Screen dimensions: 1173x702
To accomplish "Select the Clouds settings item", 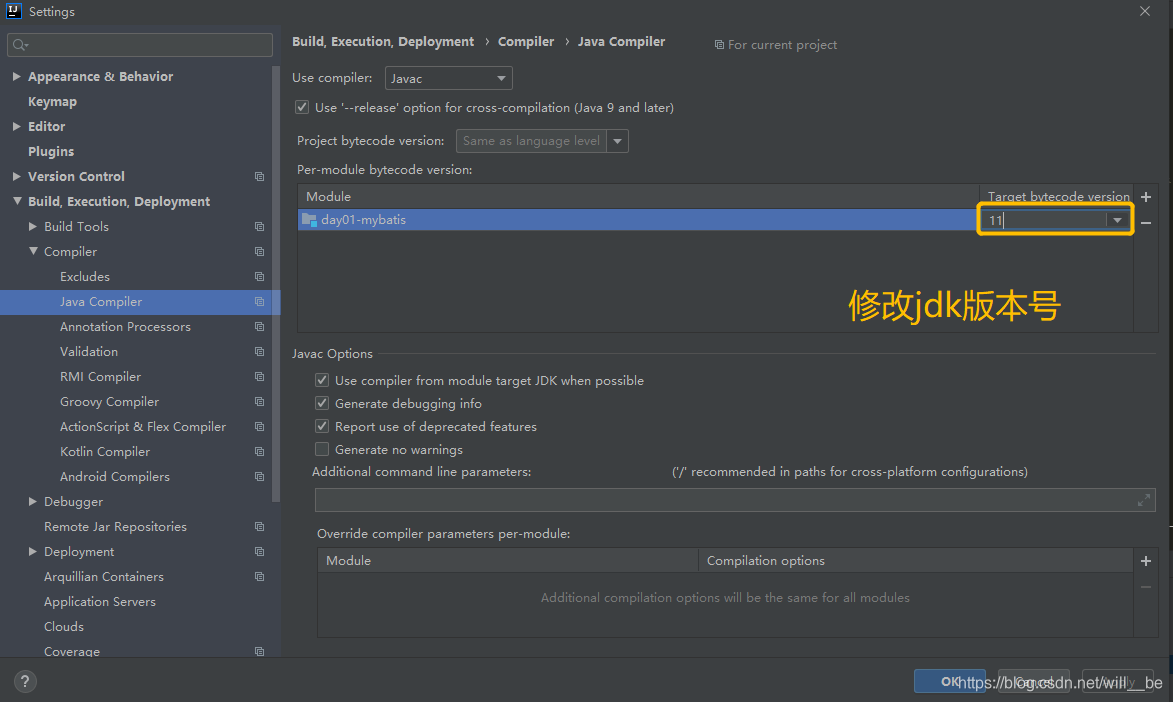I will click(64, 626).
